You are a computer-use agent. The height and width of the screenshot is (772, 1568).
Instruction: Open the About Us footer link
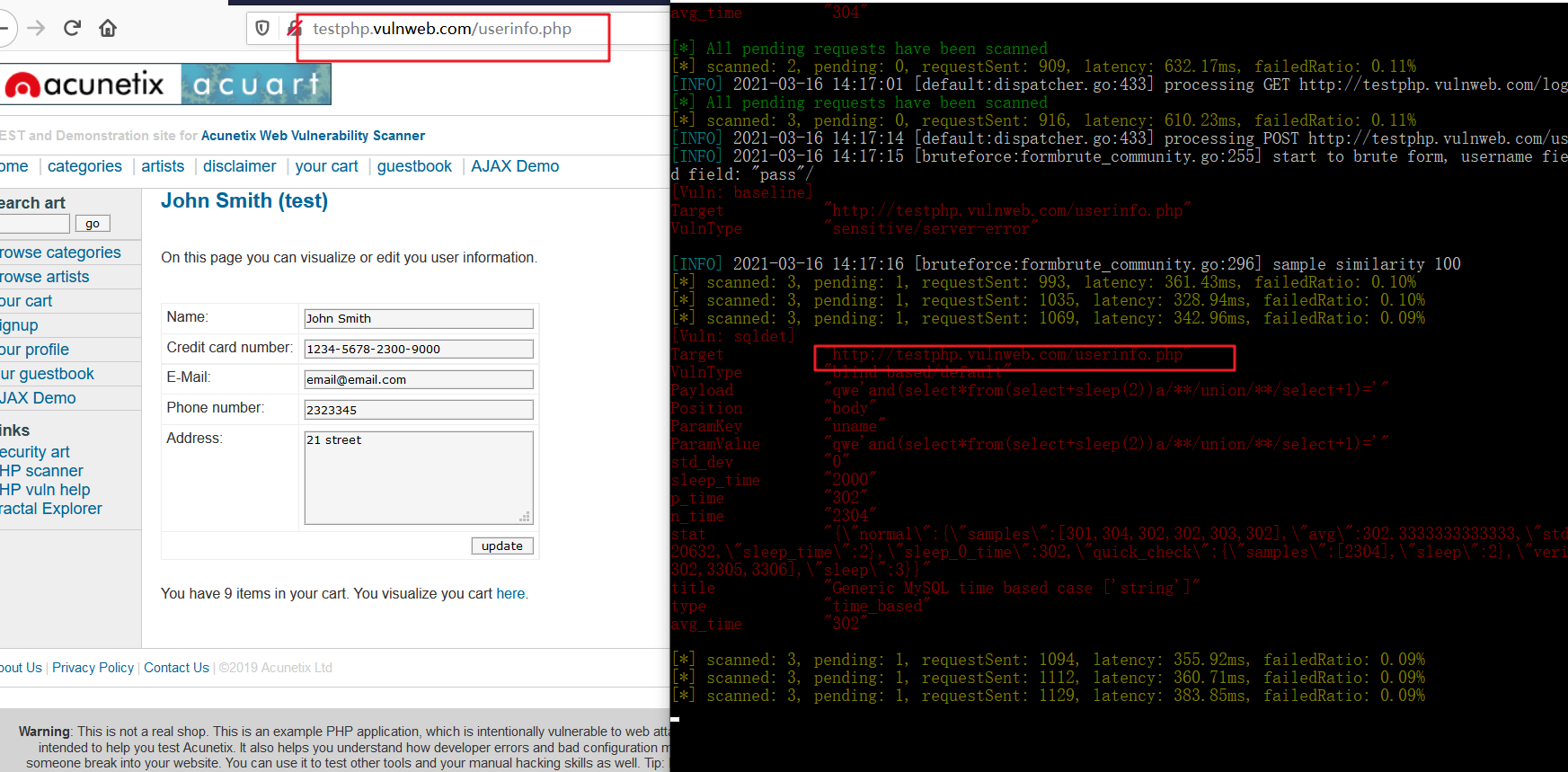point(21,668)
